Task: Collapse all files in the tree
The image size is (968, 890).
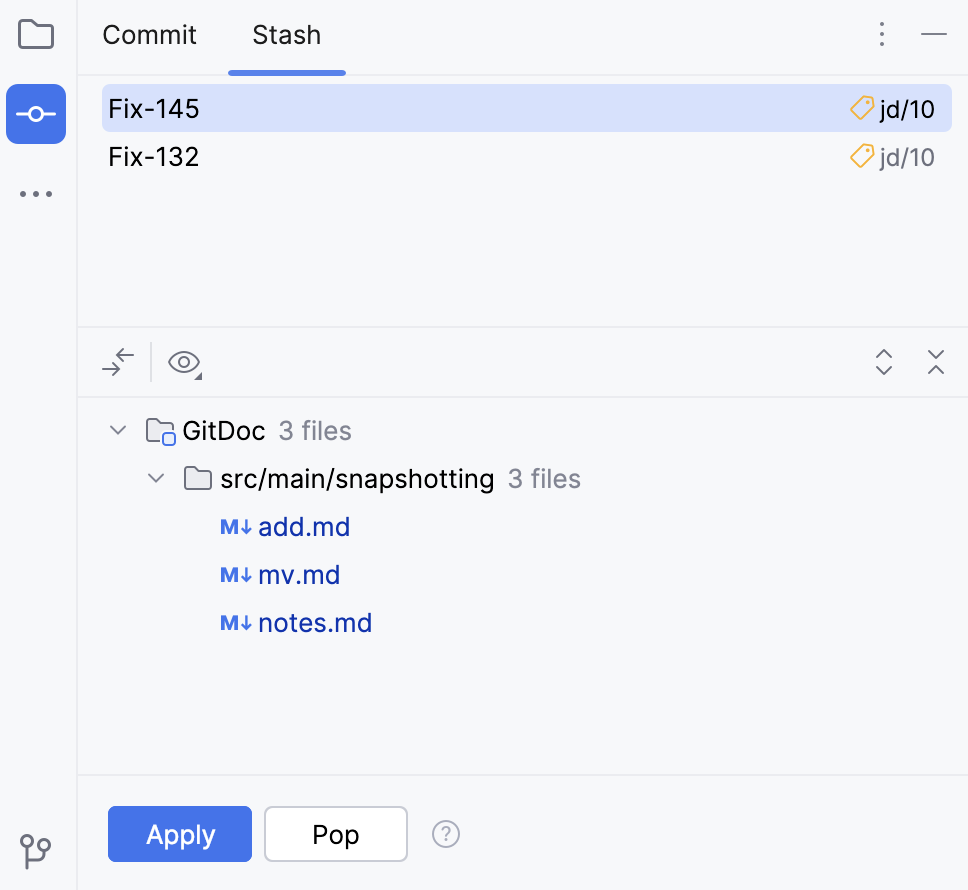Action: click(935, 362)
